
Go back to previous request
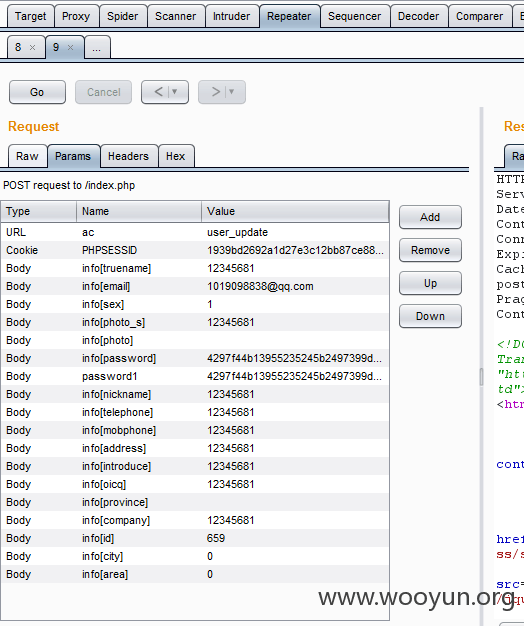coord(159,92)
